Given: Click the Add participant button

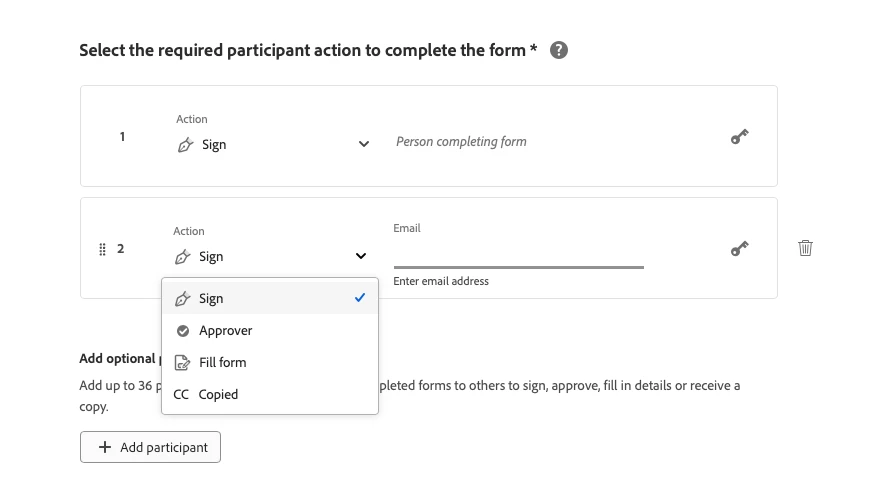Looking at the screenshot, I should coord(150,447).
